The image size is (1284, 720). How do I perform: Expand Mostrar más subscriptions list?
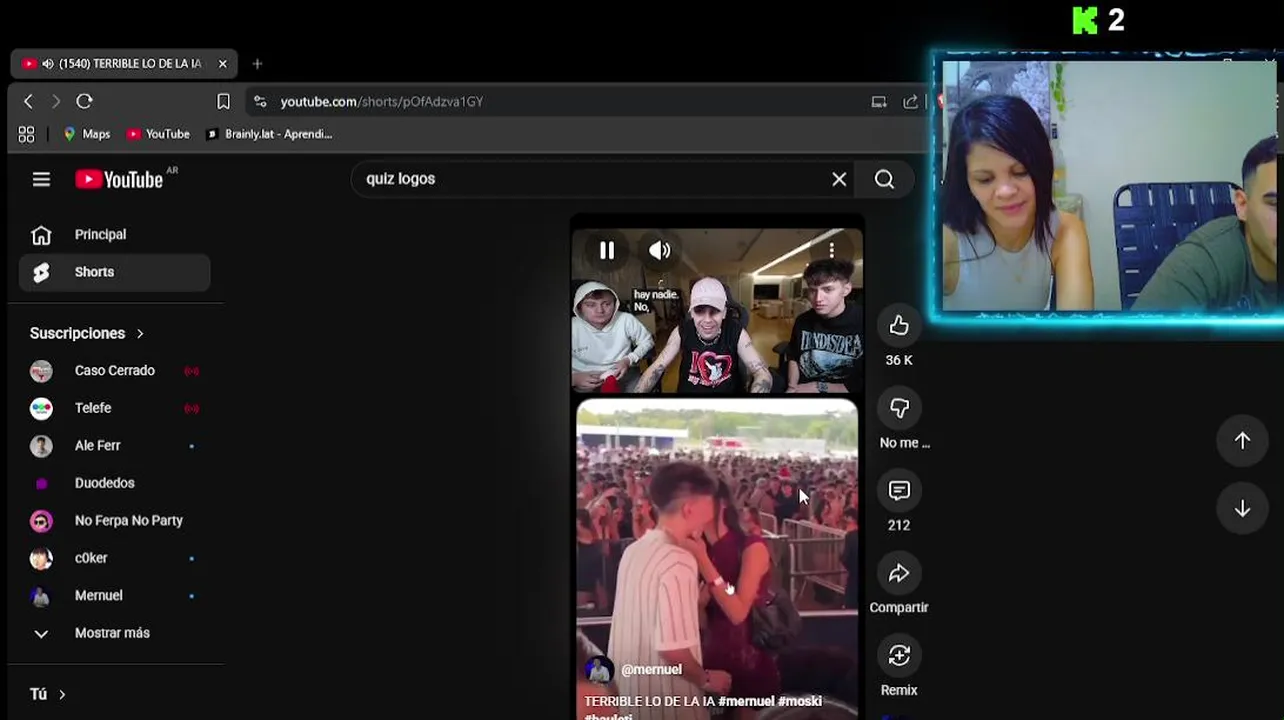click(x=115, y=633)
